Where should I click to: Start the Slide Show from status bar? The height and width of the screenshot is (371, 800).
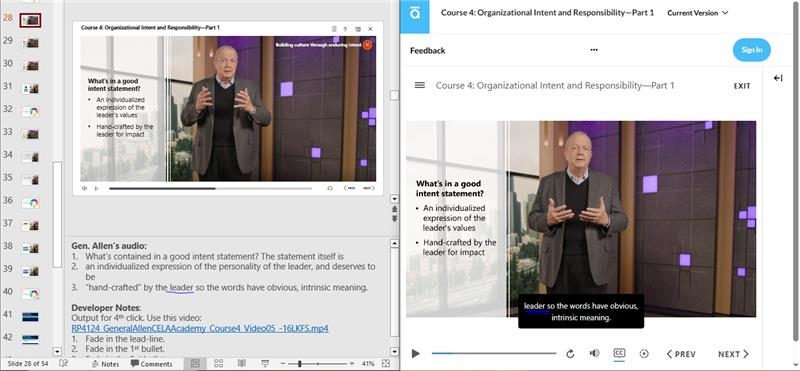click(x=265, y=363)
